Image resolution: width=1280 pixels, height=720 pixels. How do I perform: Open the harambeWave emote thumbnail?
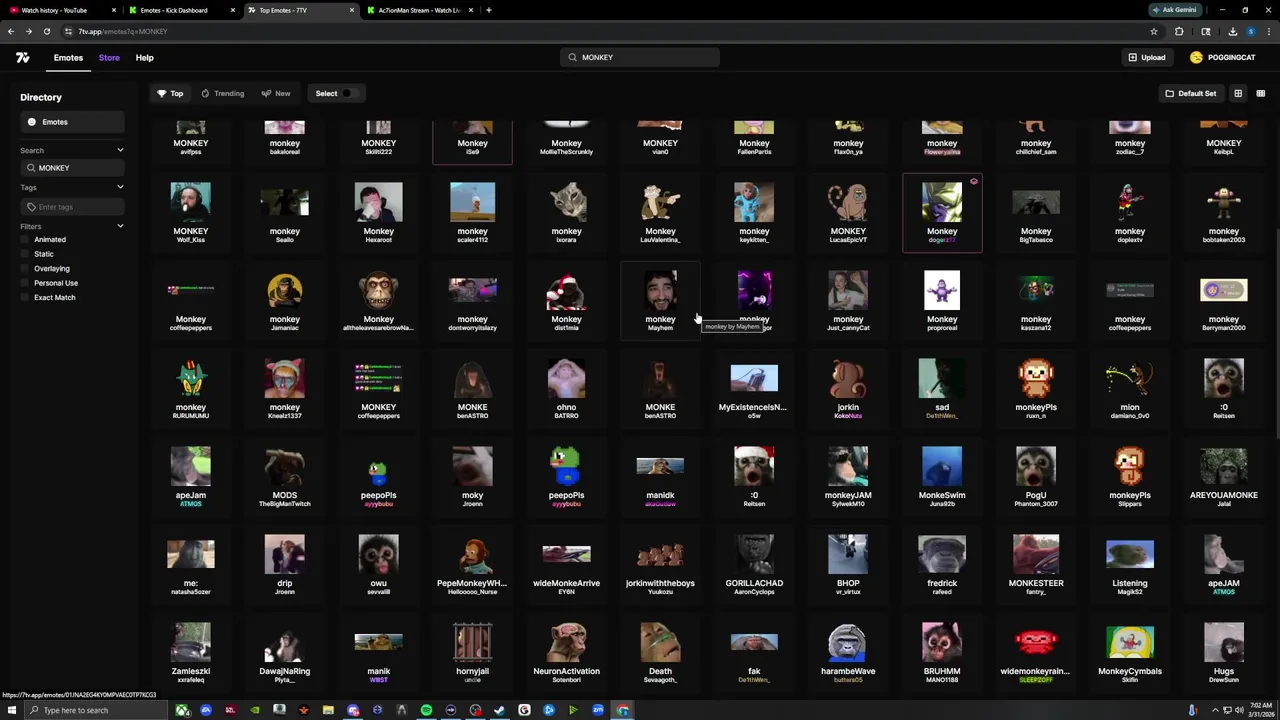click(x=848, y=644)
